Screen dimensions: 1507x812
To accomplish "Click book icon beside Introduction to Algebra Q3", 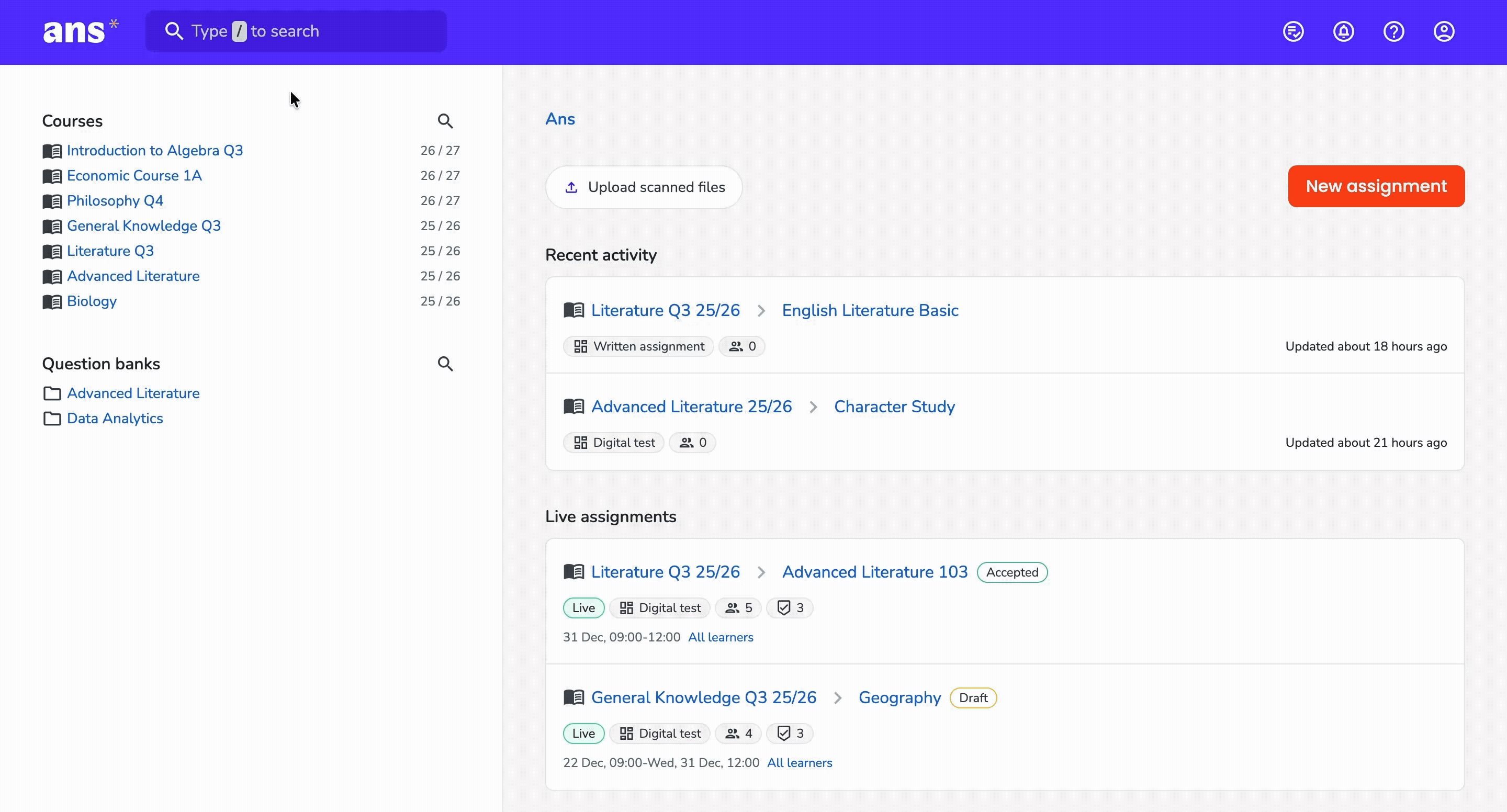I will (52, 151).
